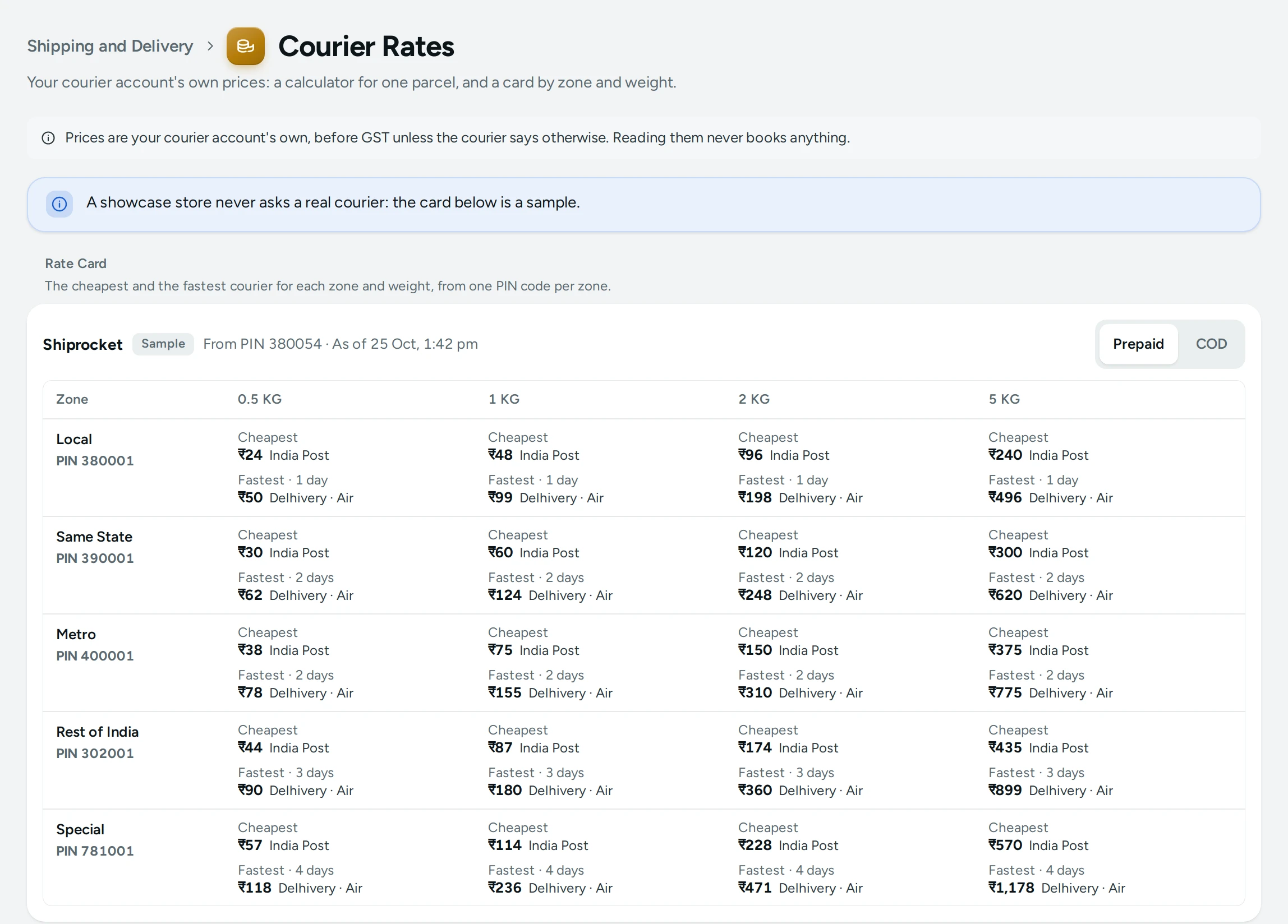Click the Zone column header

click(x=72, y=399)
